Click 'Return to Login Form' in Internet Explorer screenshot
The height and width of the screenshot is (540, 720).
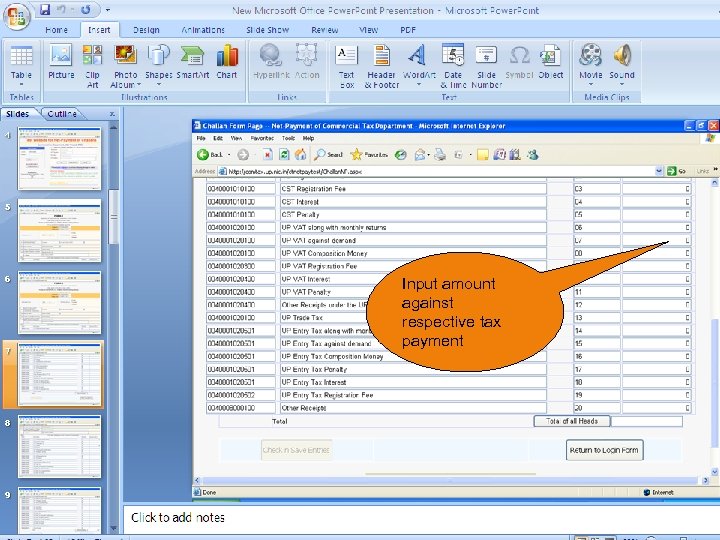(x=604, y=450)
